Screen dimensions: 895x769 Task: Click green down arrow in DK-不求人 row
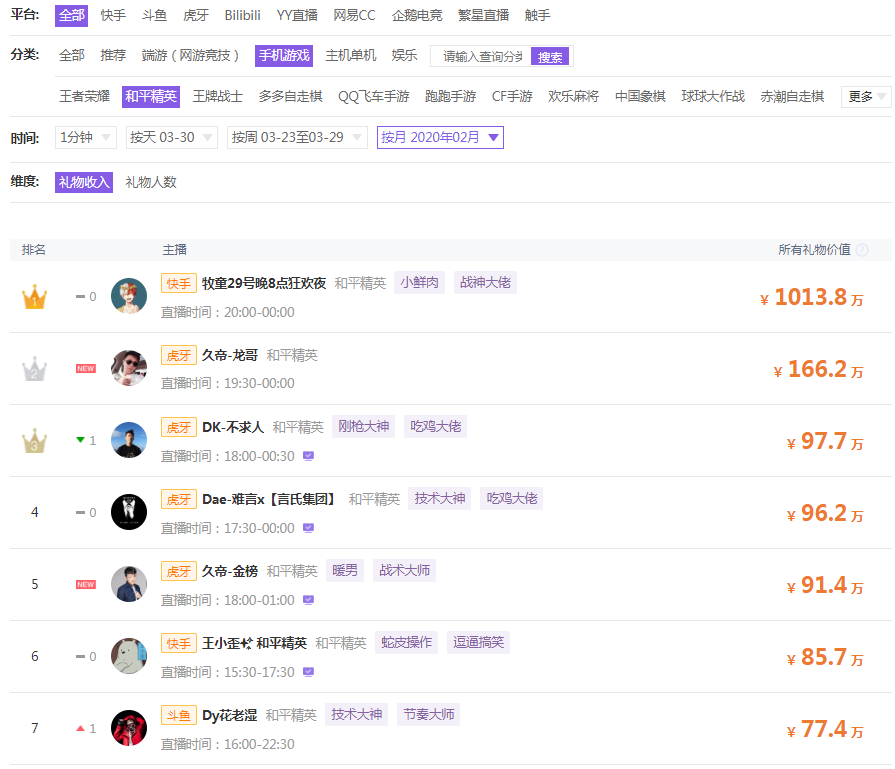[x=80, y=440]
